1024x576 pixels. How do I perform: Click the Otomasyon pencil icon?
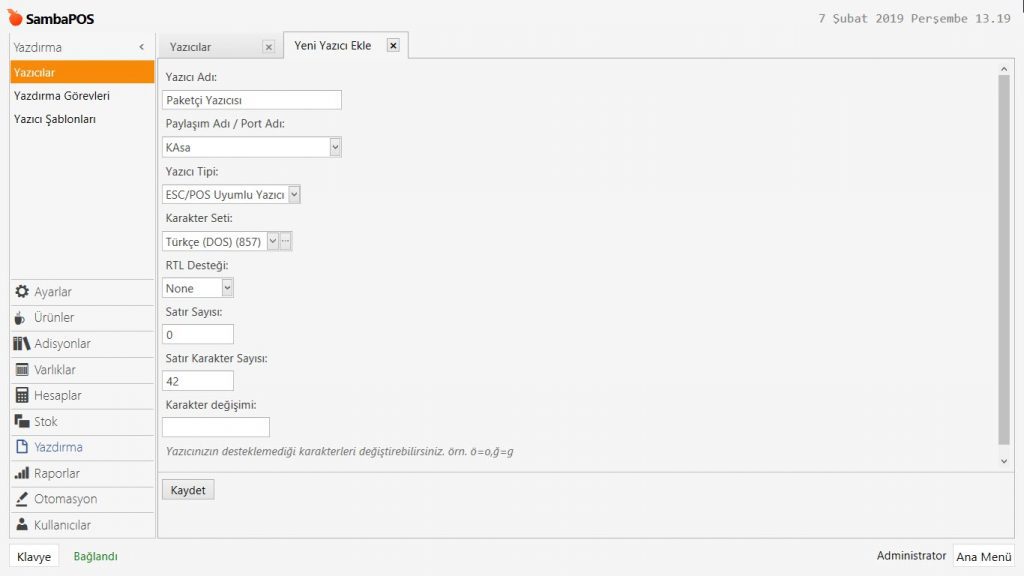[22, 500]
